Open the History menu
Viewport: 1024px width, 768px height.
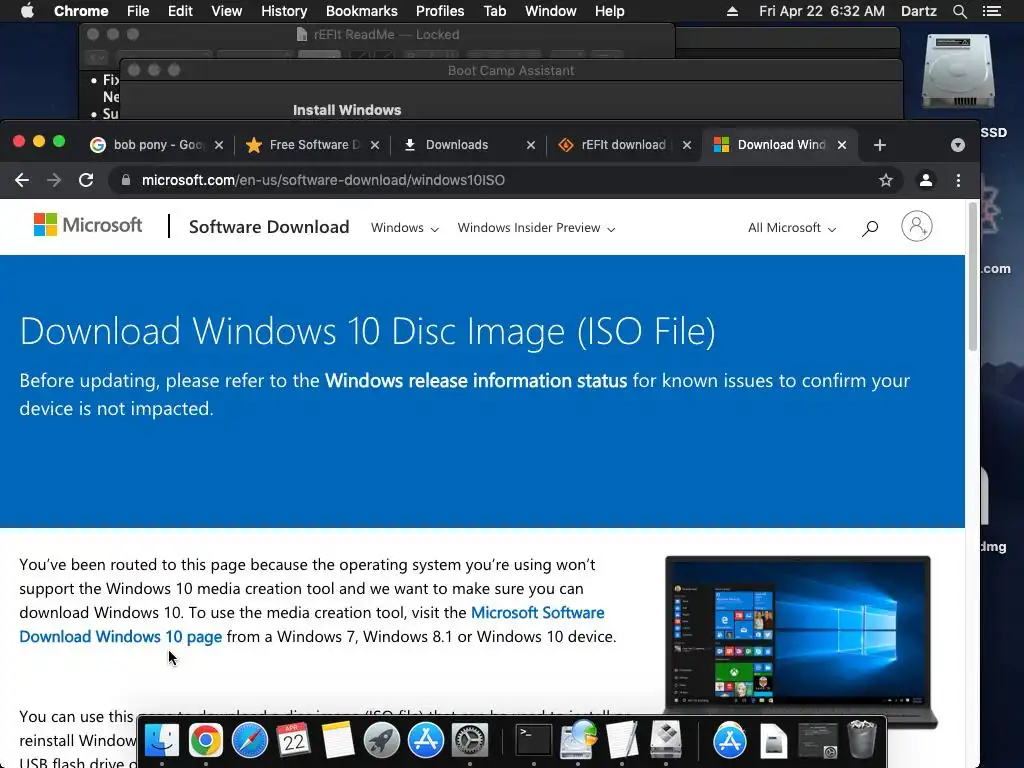point(284,11)
